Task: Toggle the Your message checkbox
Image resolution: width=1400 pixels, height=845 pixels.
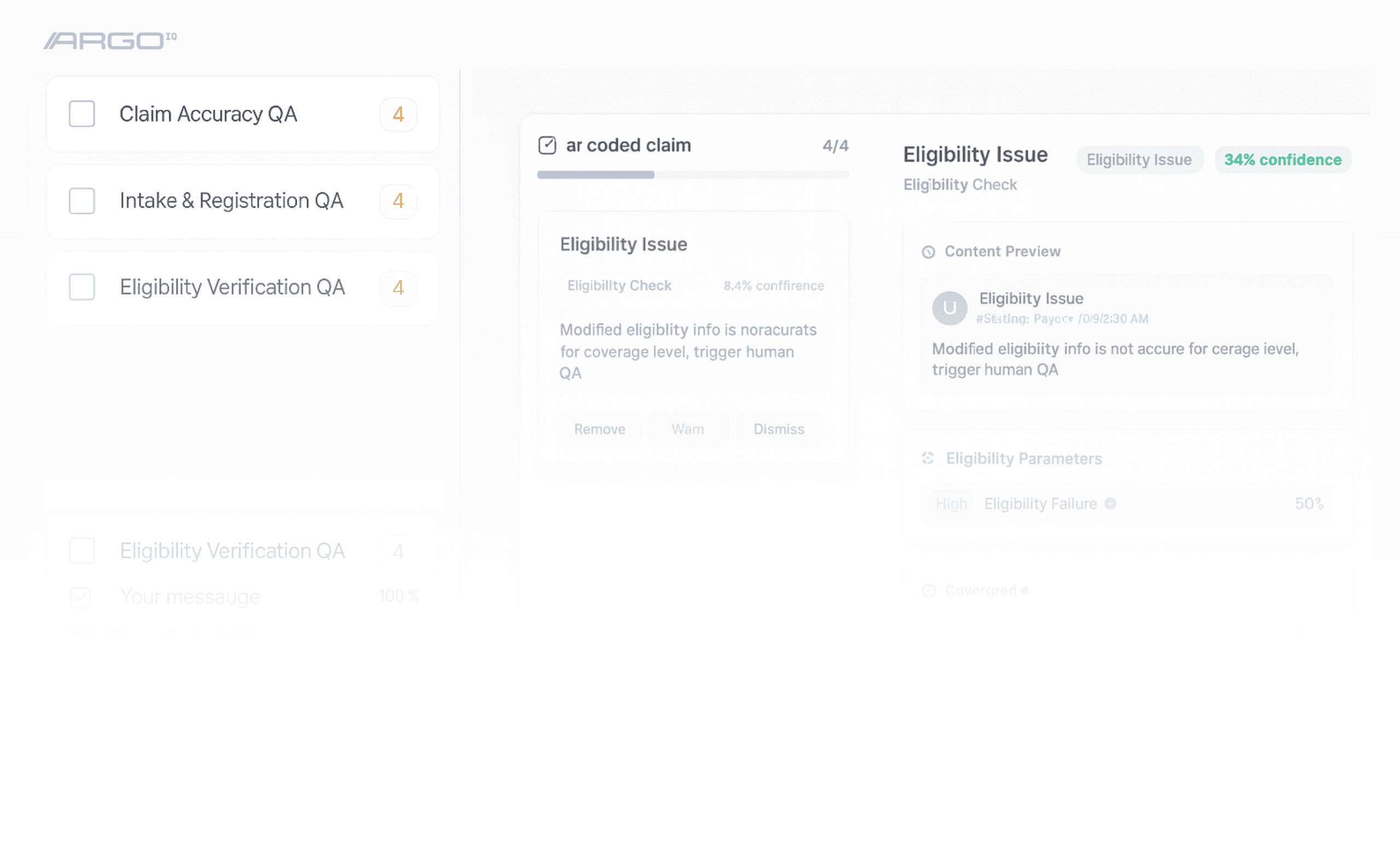Action: point(80,597)
